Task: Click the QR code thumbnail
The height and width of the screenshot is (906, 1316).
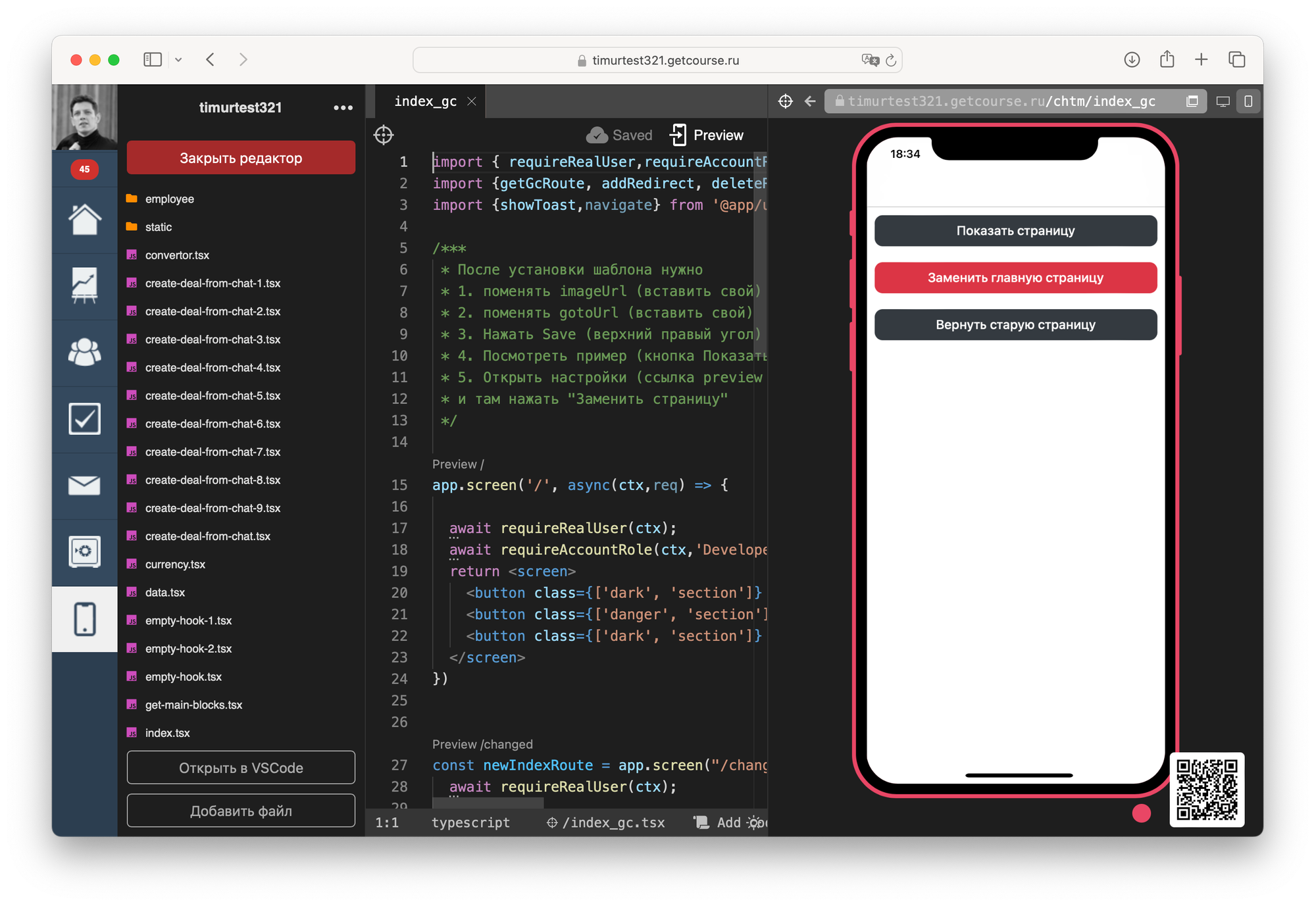Action: 1207,789
